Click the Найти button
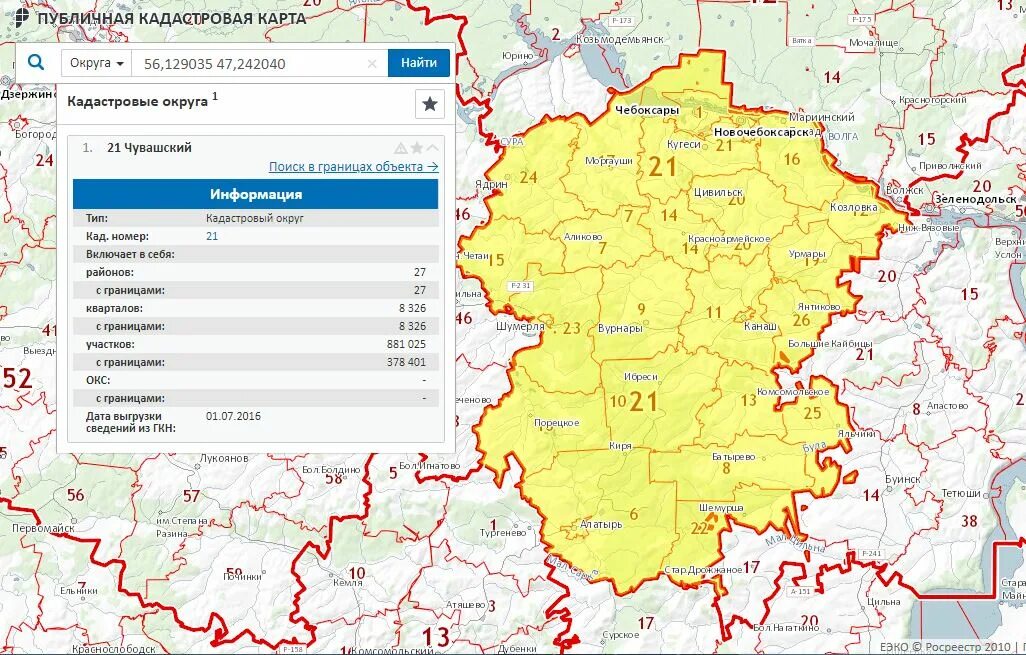The image size is (1026, 655). pyautogui.click(x=419, y=63)
